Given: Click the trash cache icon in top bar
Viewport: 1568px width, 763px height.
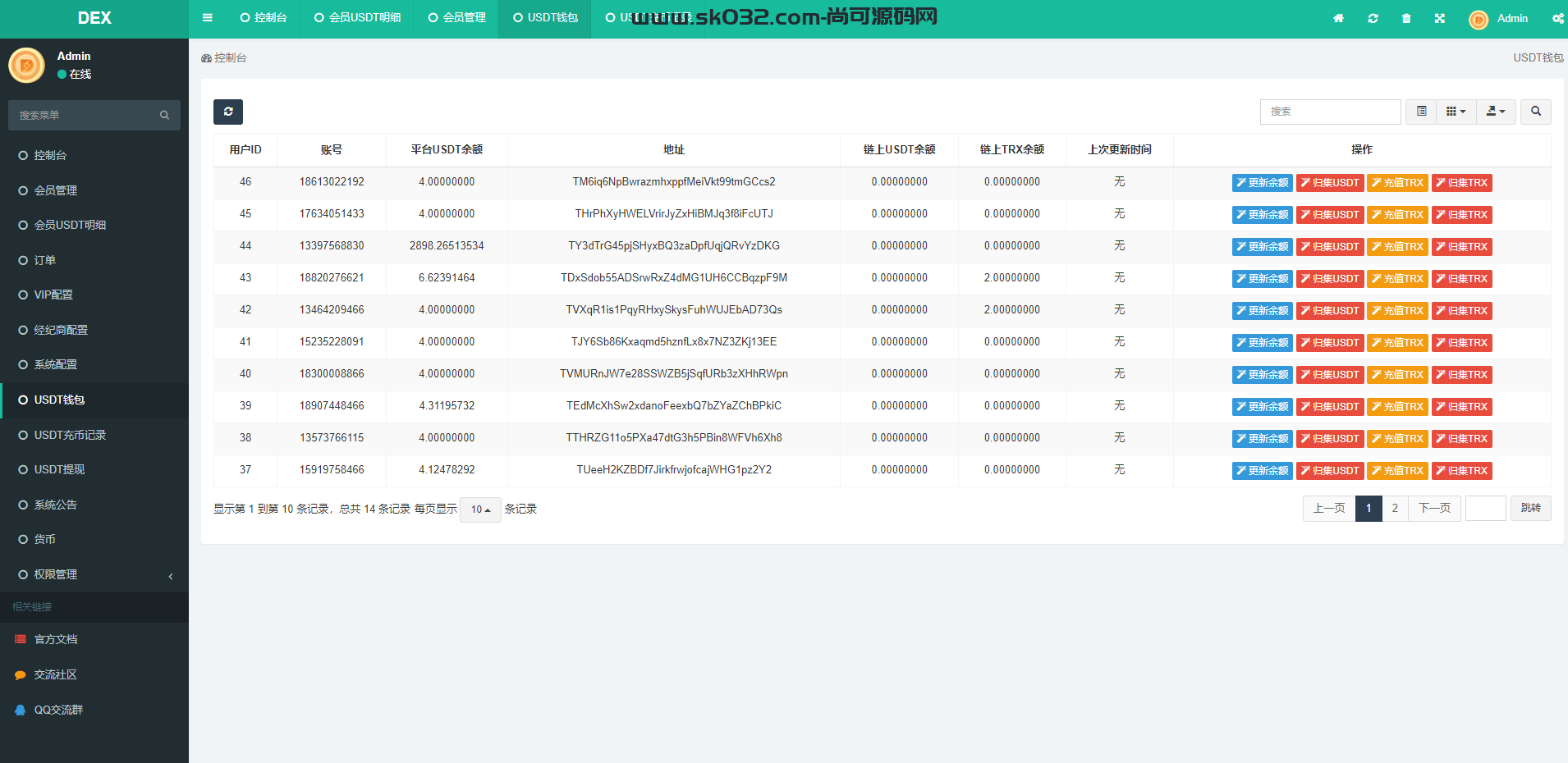Looking at the screenshot, I should point(1406,18).
